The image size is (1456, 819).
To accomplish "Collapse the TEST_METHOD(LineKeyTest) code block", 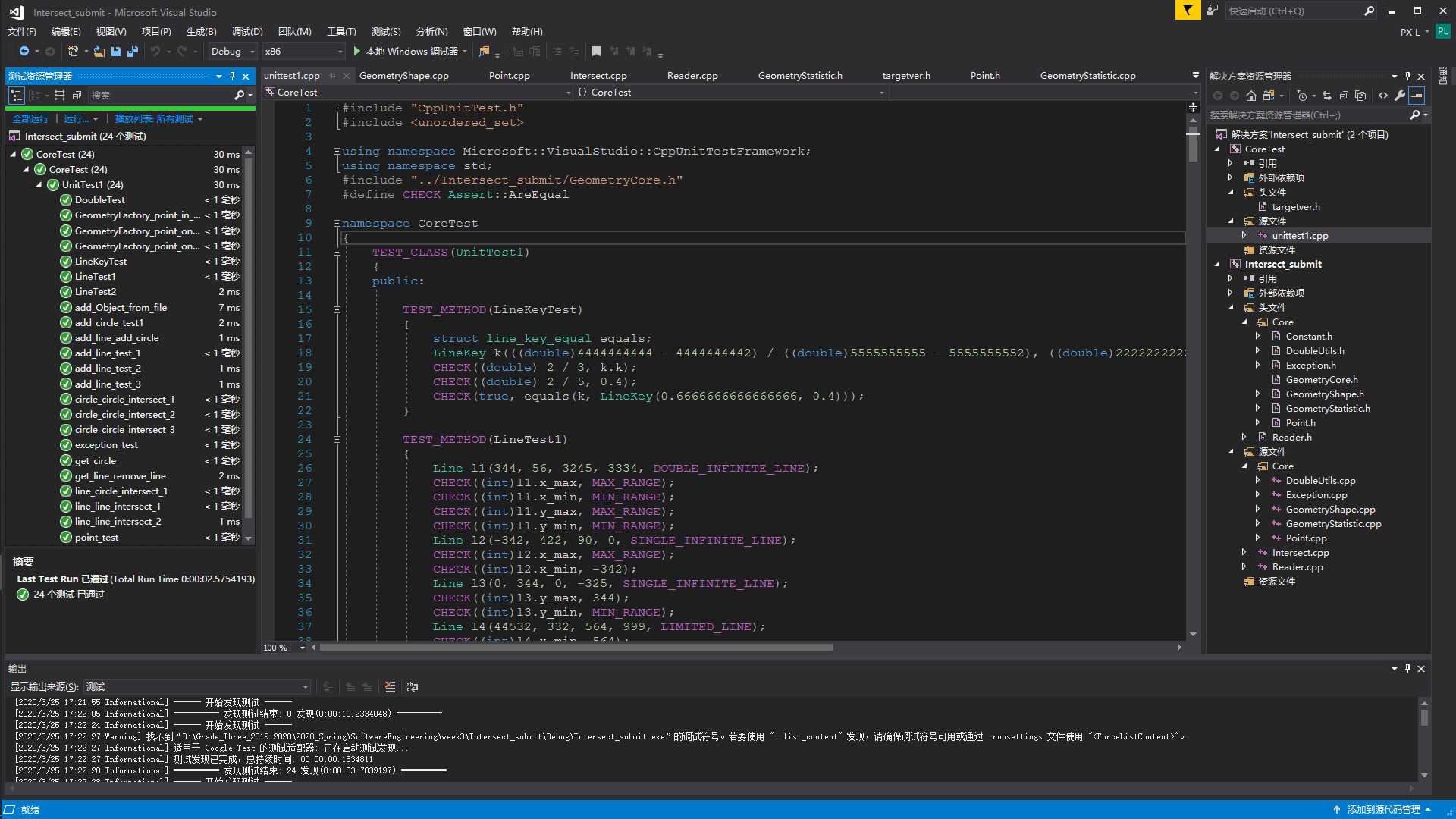I will [x=337, y=309].
